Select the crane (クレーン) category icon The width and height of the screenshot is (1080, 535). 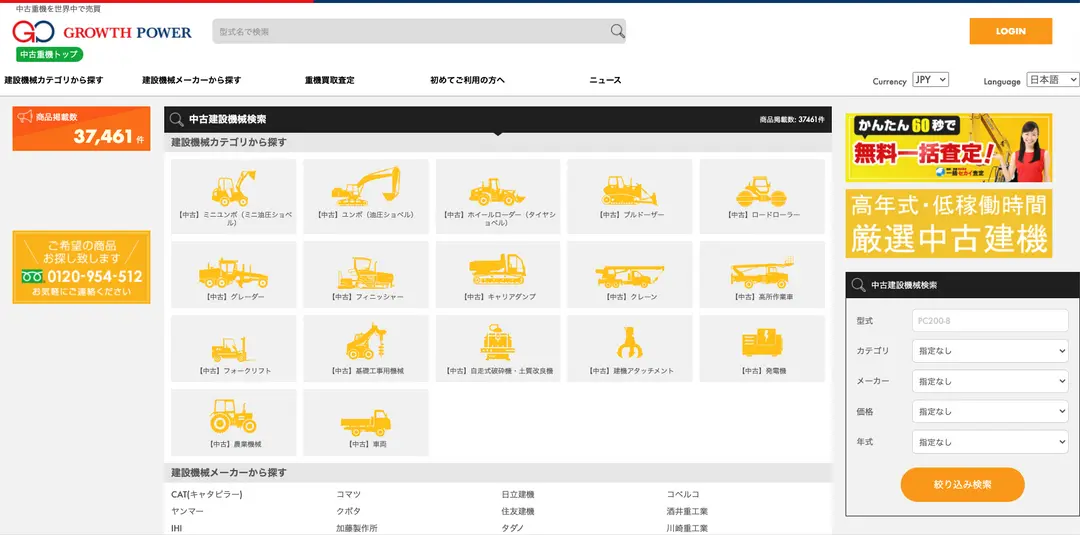[630, 275]
